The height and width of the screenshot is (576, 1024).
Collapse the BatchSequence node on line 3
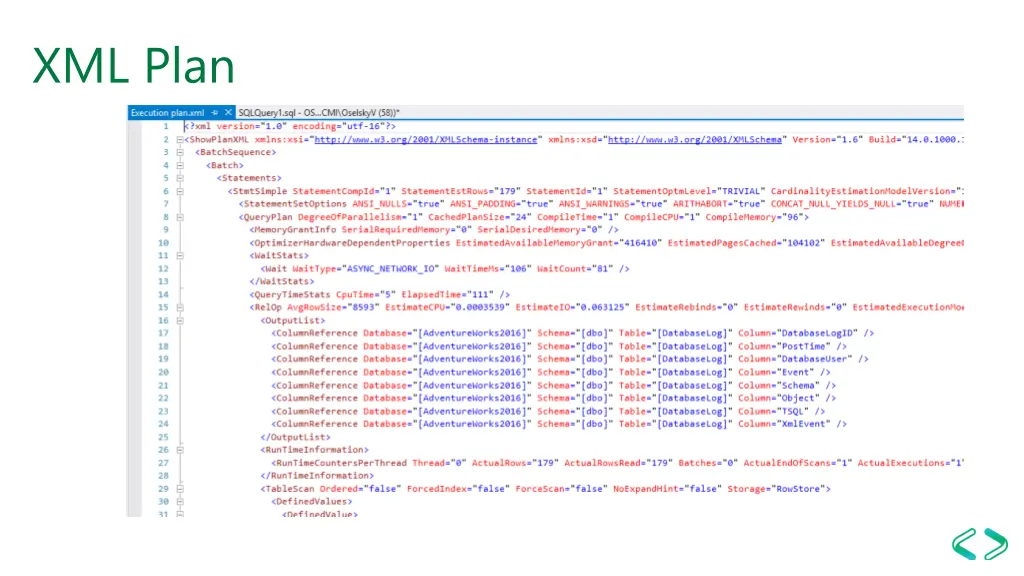tap(179, 153)
